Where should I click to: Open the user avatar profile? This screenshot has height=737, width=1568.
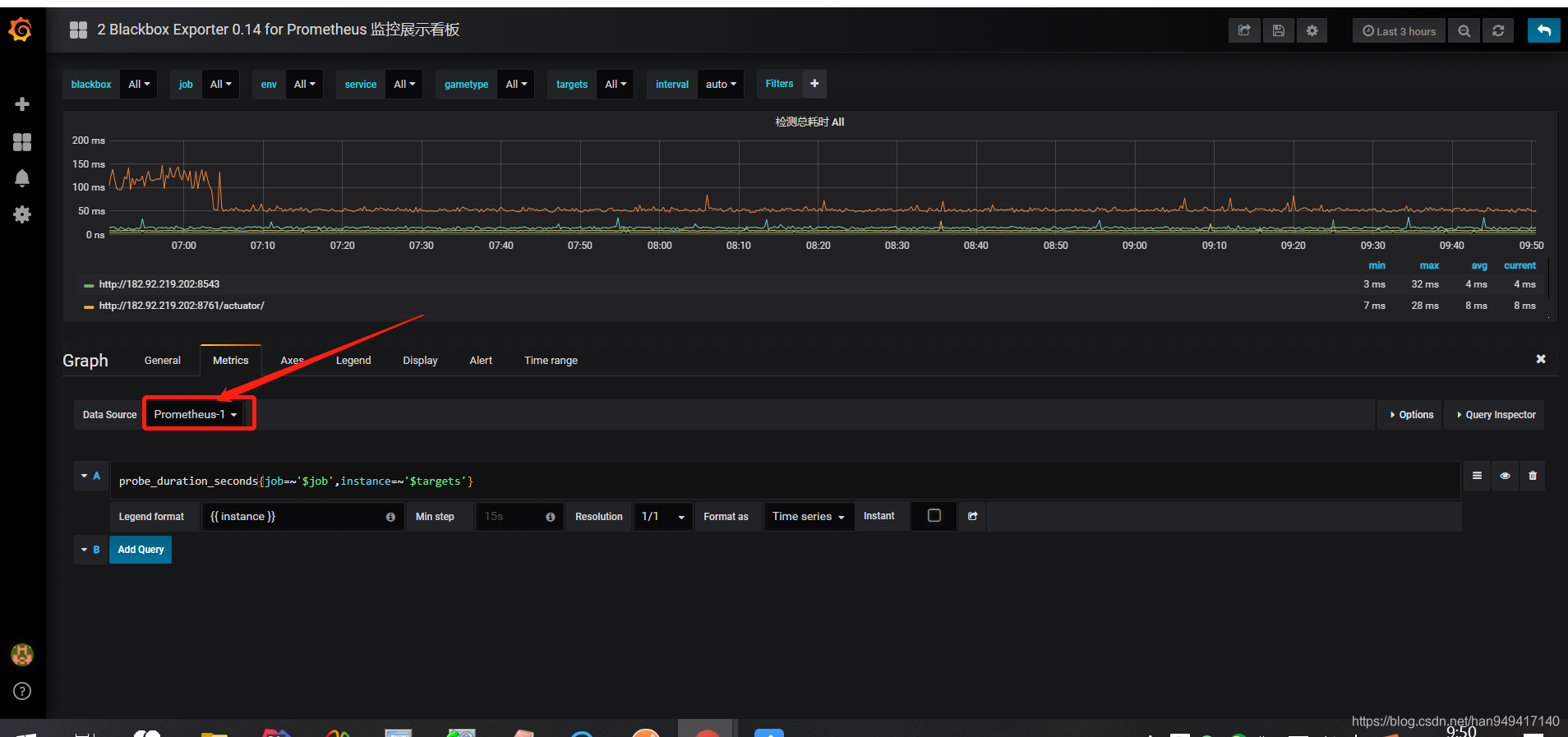[x=21, y=655]
